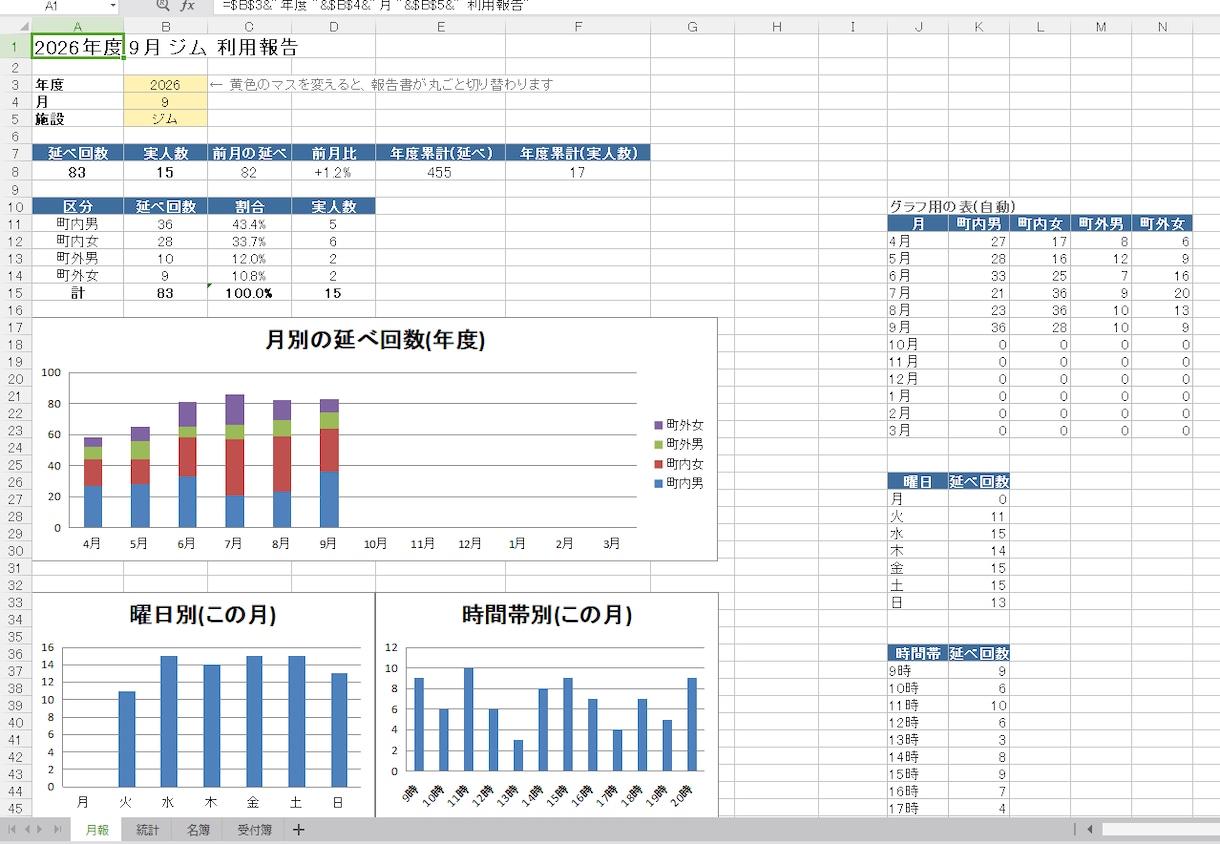Select the 年度累計(実人数) value 17
Screen dimensions: 1220x844
578,172
